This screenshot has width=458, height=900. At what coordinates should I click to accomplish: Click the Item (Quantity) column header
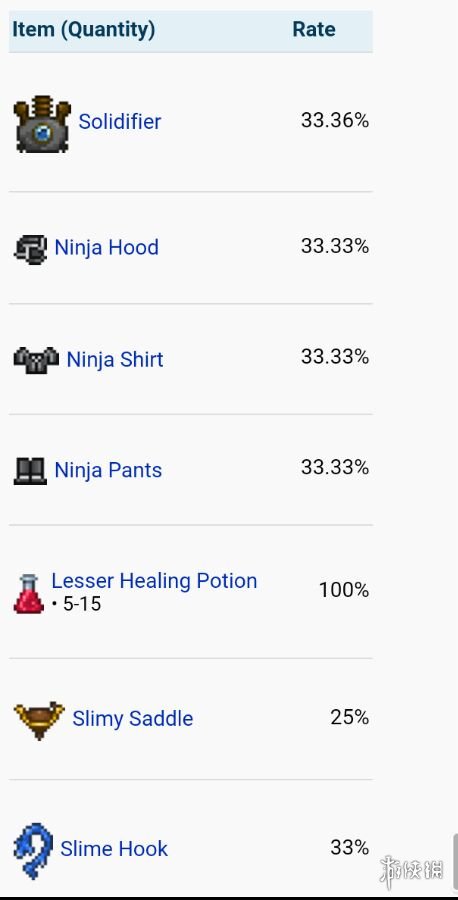point(84,29)
